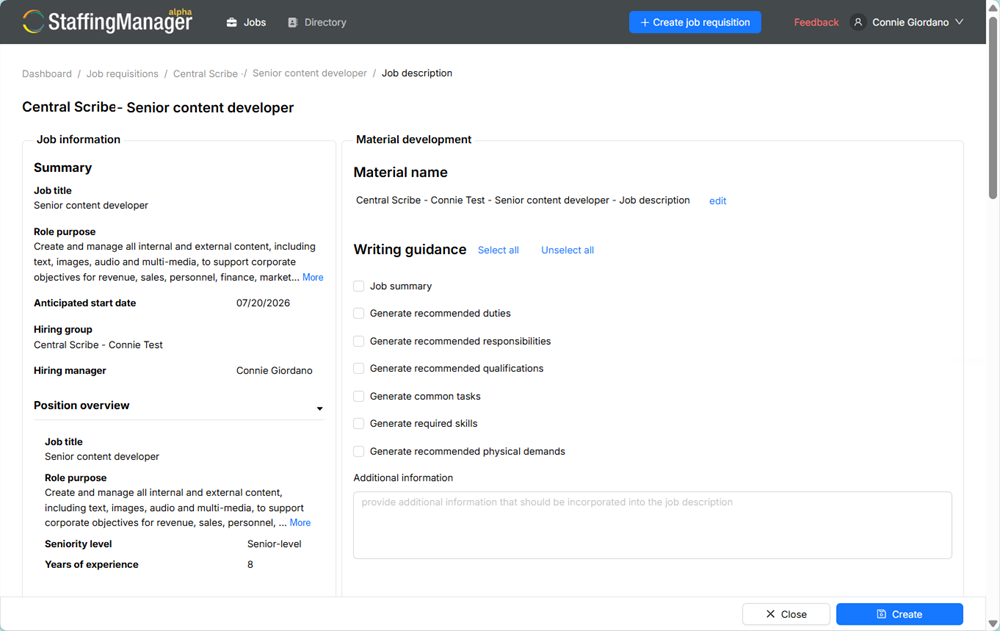Open the Directory menu
Viewport: 1000px width, 631px height.
pyautogui.click(x=317, y=22)
